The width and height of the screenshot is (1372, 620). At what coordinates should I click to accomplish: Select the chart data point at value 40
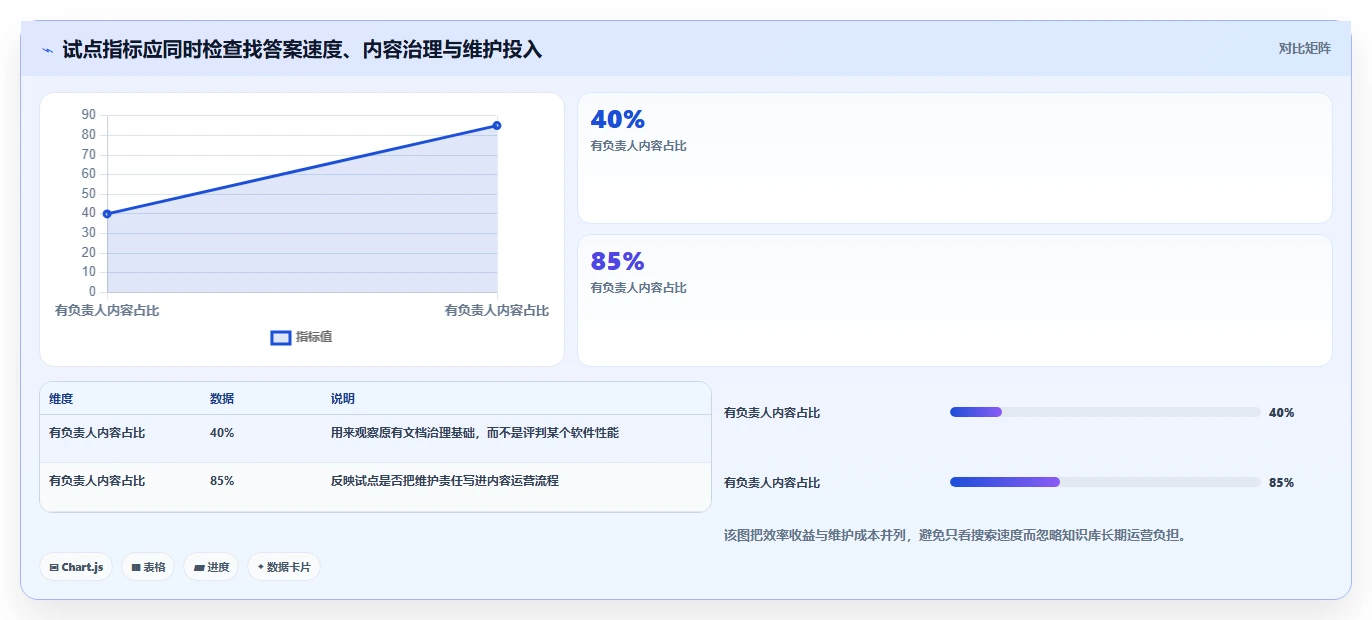(107, 214)
